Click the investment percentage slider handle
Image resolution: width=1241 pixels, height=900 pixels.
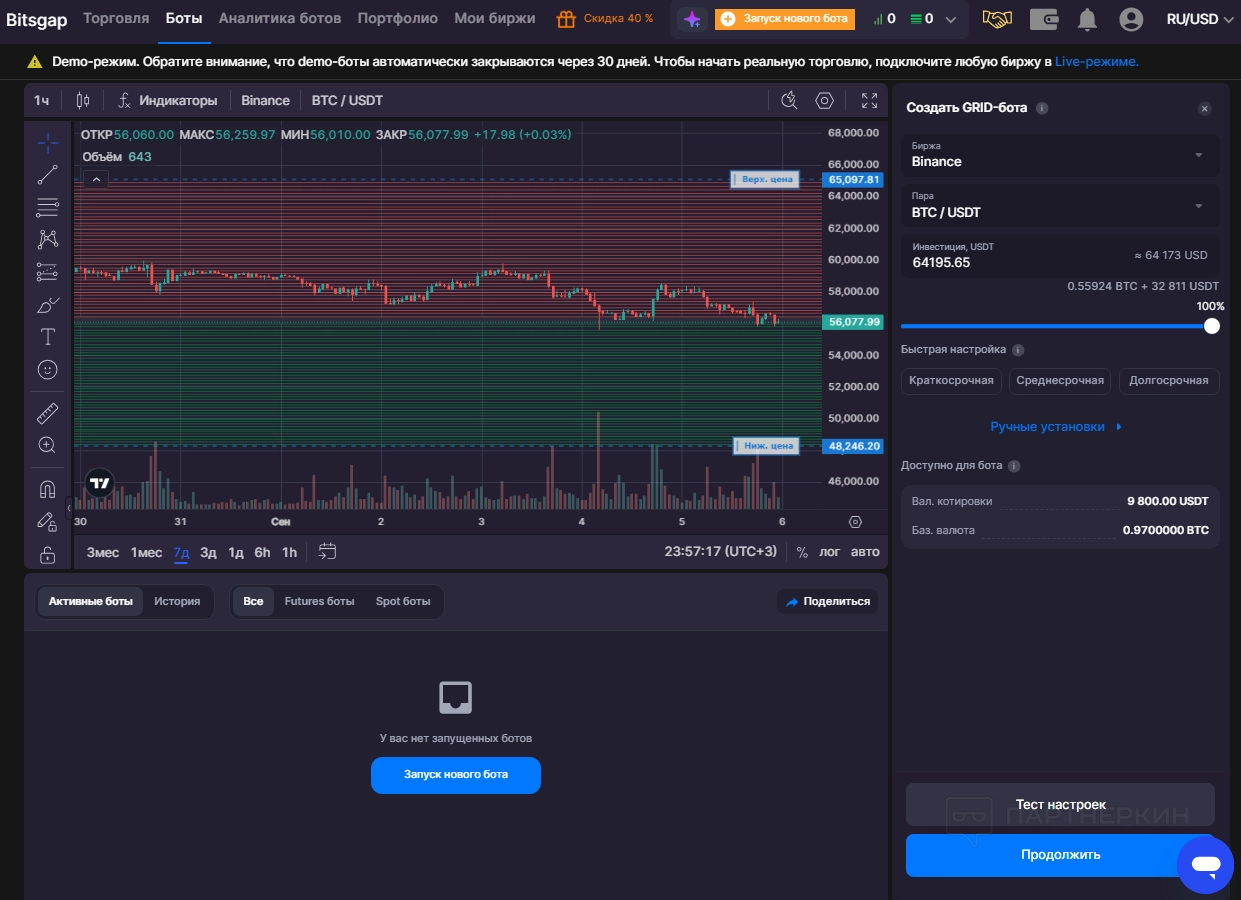1211,326
